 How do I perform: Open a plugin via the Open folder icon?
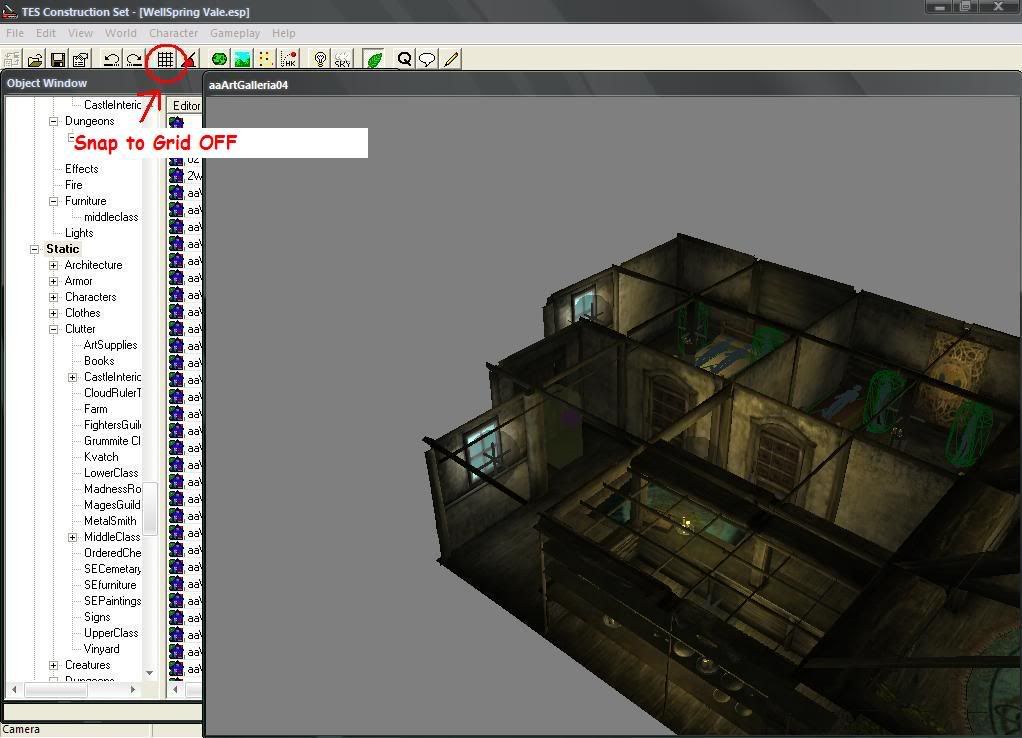click(37, 58)
